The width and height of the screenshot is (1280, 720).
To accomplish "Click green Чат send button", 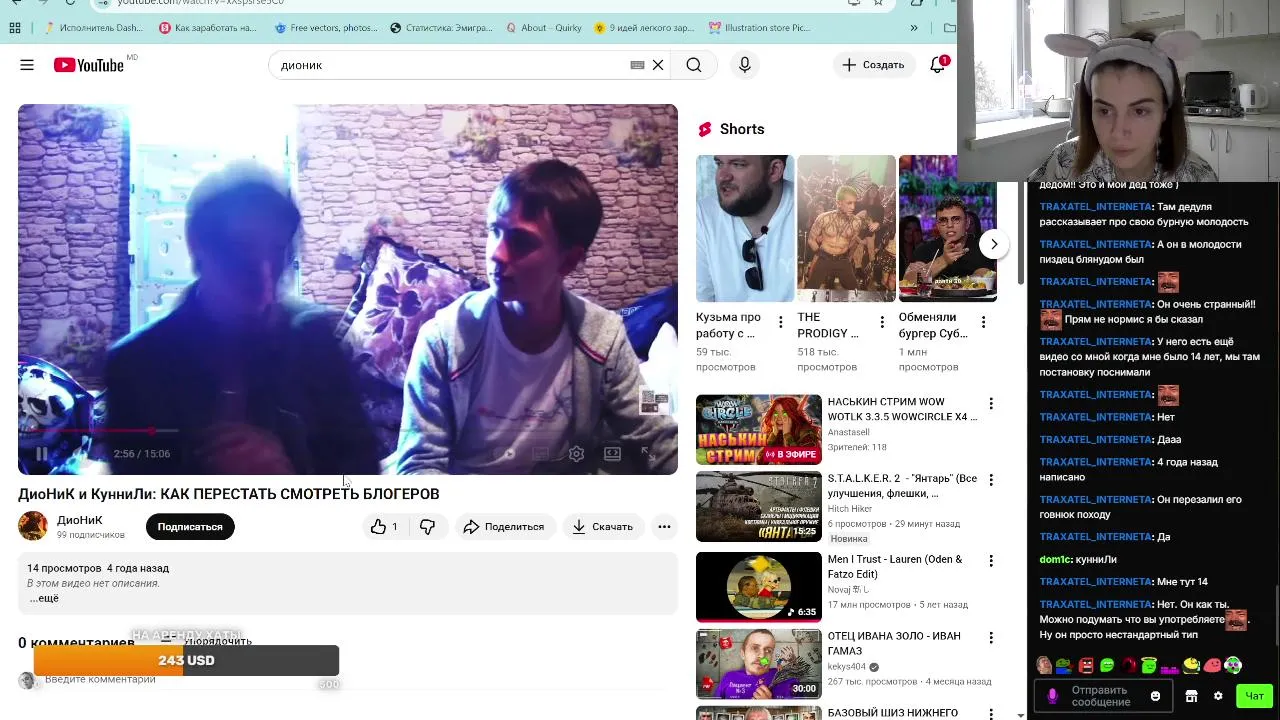I will pos(1254,696).
